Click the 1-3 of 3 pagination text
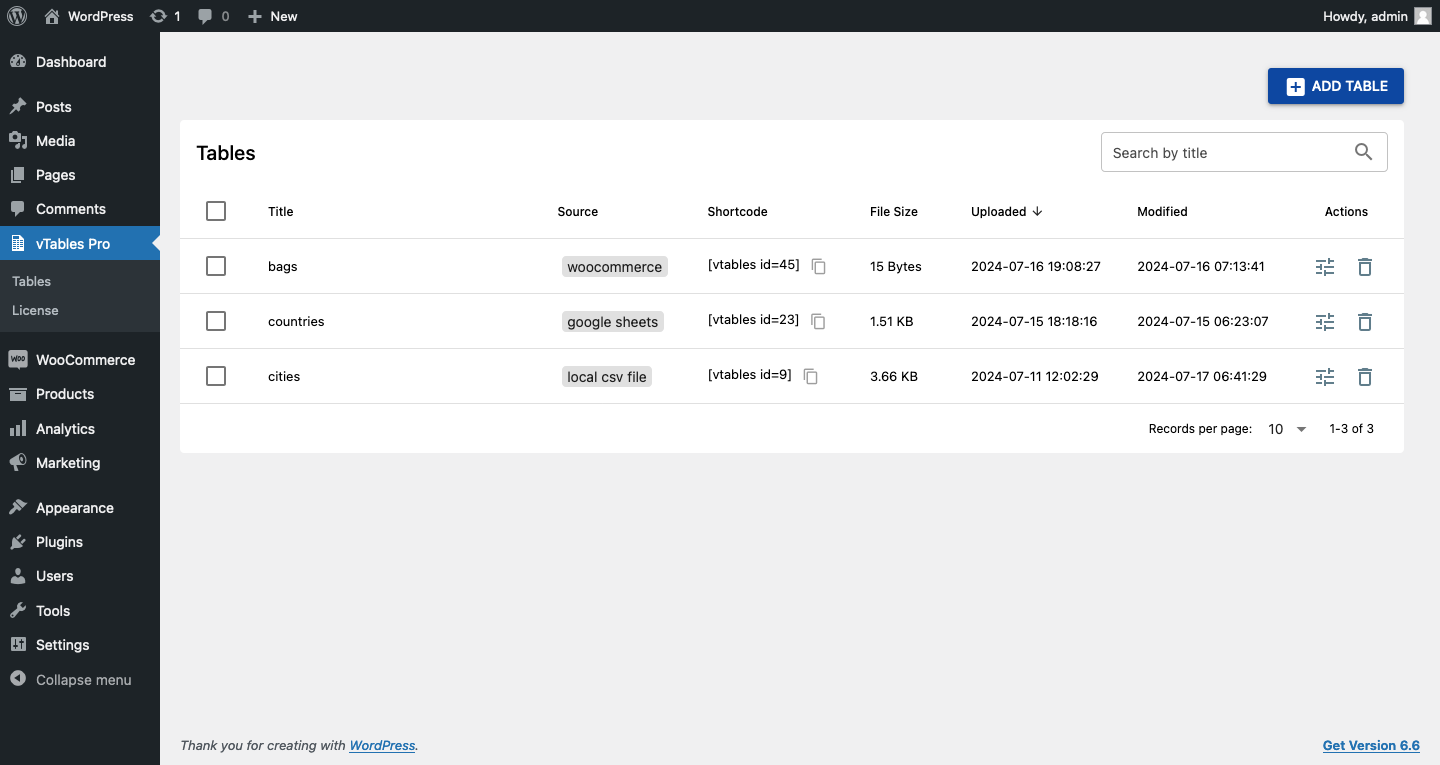 (x=1351, y=429)
